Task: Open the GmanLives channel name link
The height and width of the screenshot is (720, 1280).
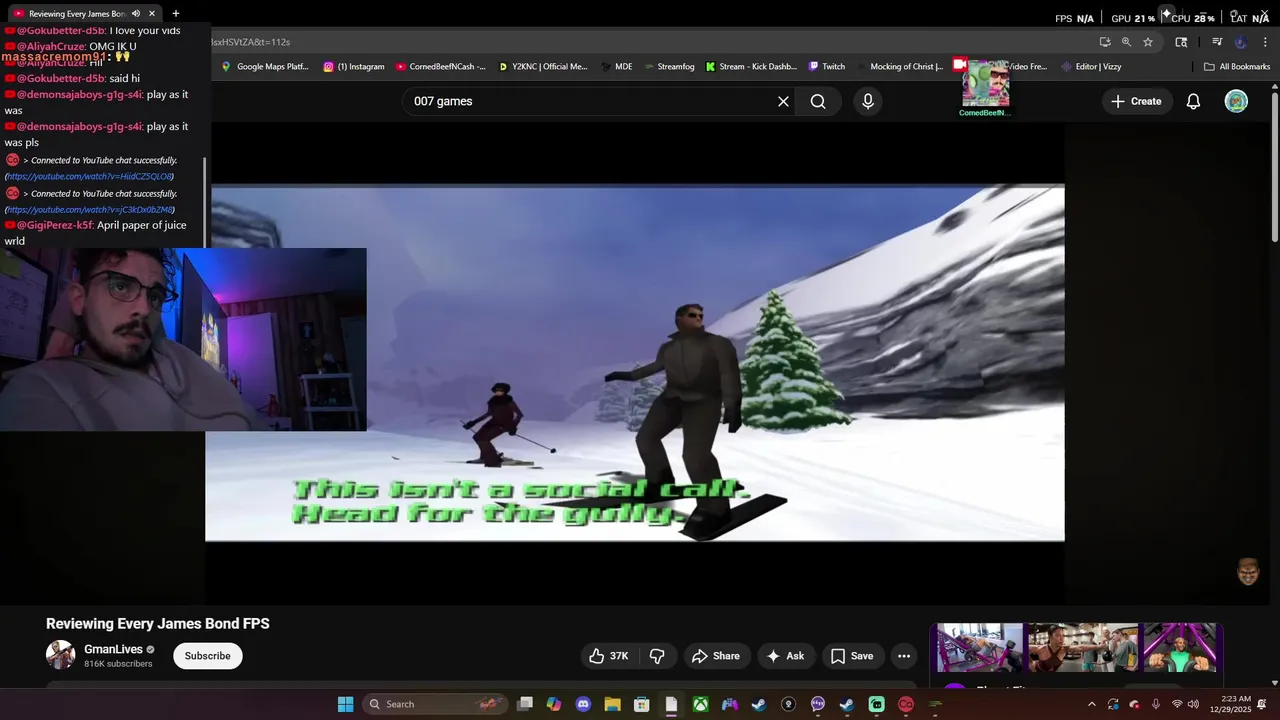Action: point(113,649)
